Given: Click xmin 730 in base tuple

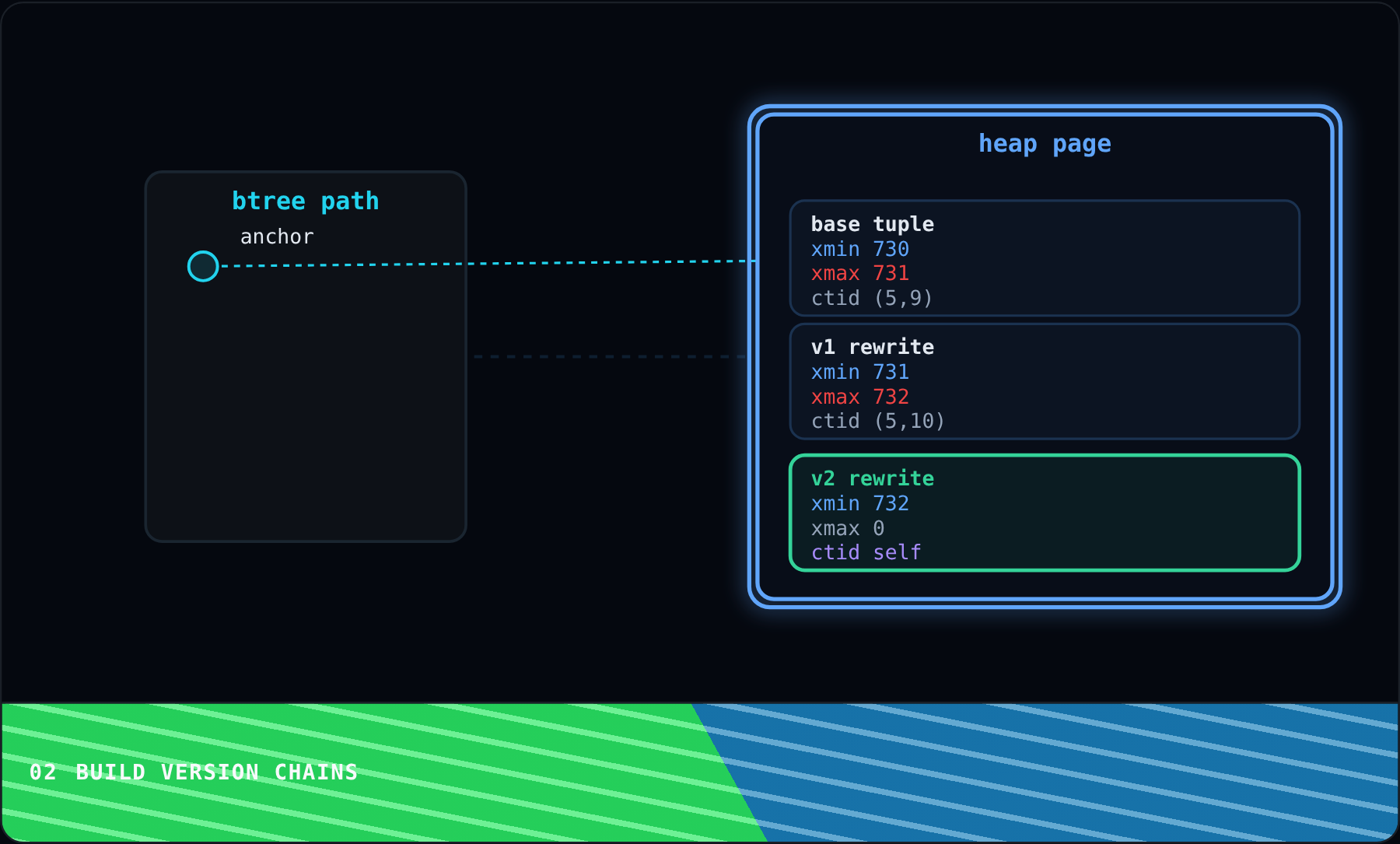Looking at the screenshot, I should (860, 249).
